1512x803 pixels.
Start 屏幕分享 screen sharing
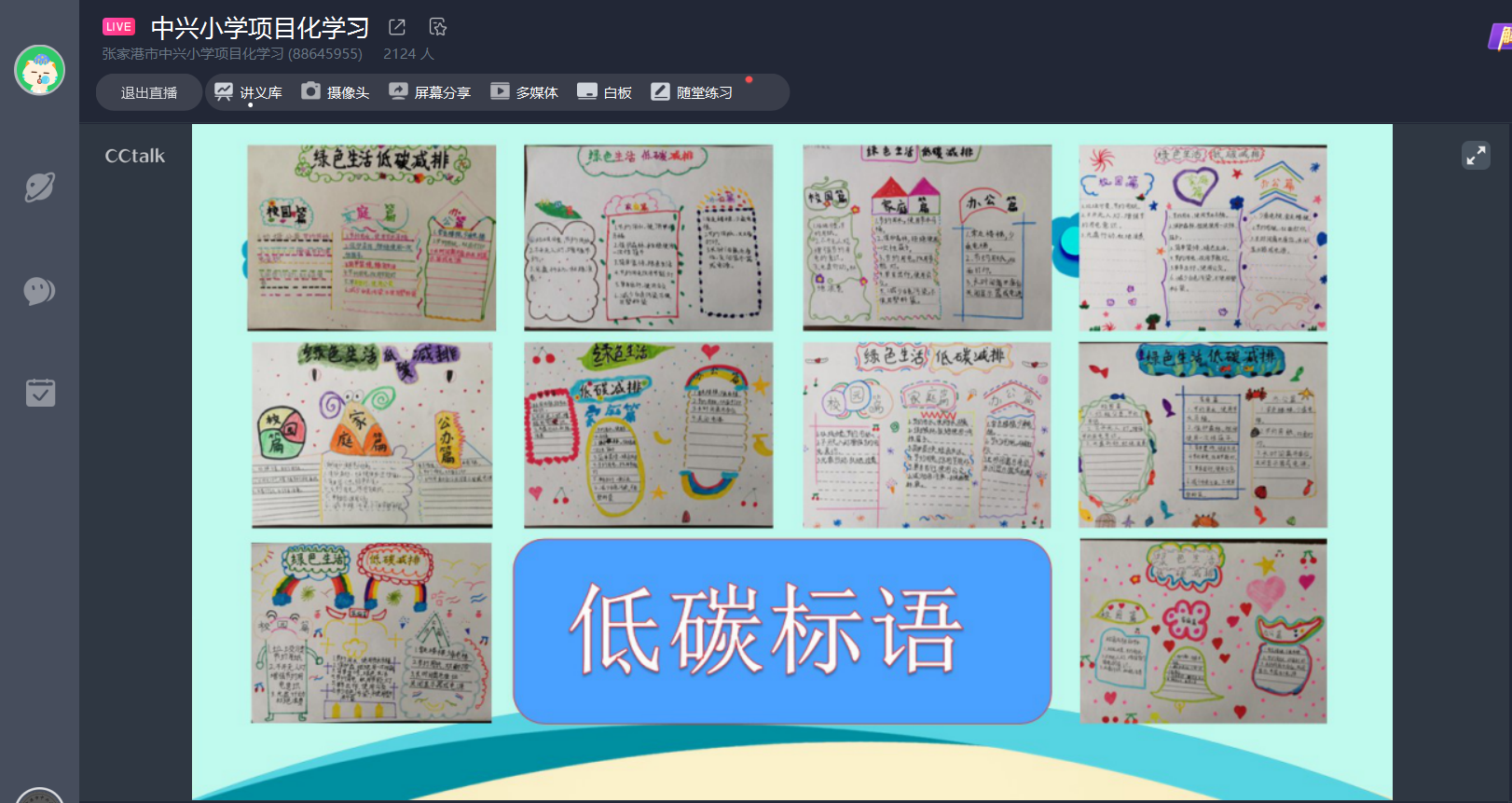(x=430, y=92)
